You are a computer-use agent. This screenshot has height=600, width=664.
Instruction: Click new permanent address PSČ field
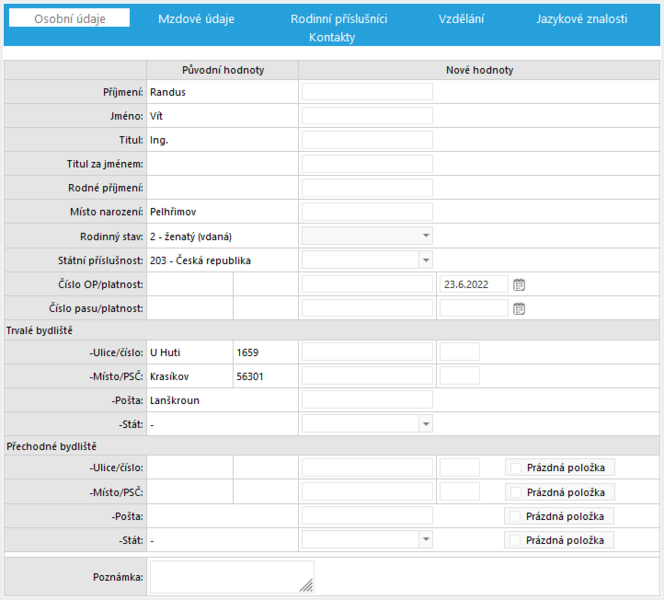pyautogui.click(x=459, y=376)
